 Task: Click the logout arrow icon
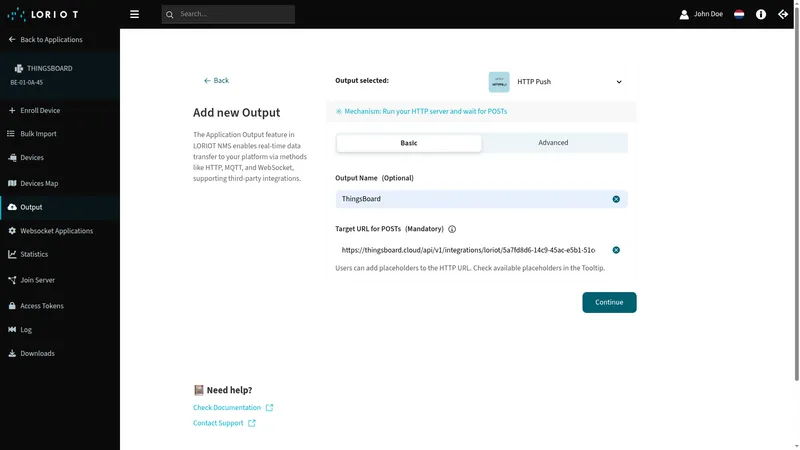pos(783,14)
